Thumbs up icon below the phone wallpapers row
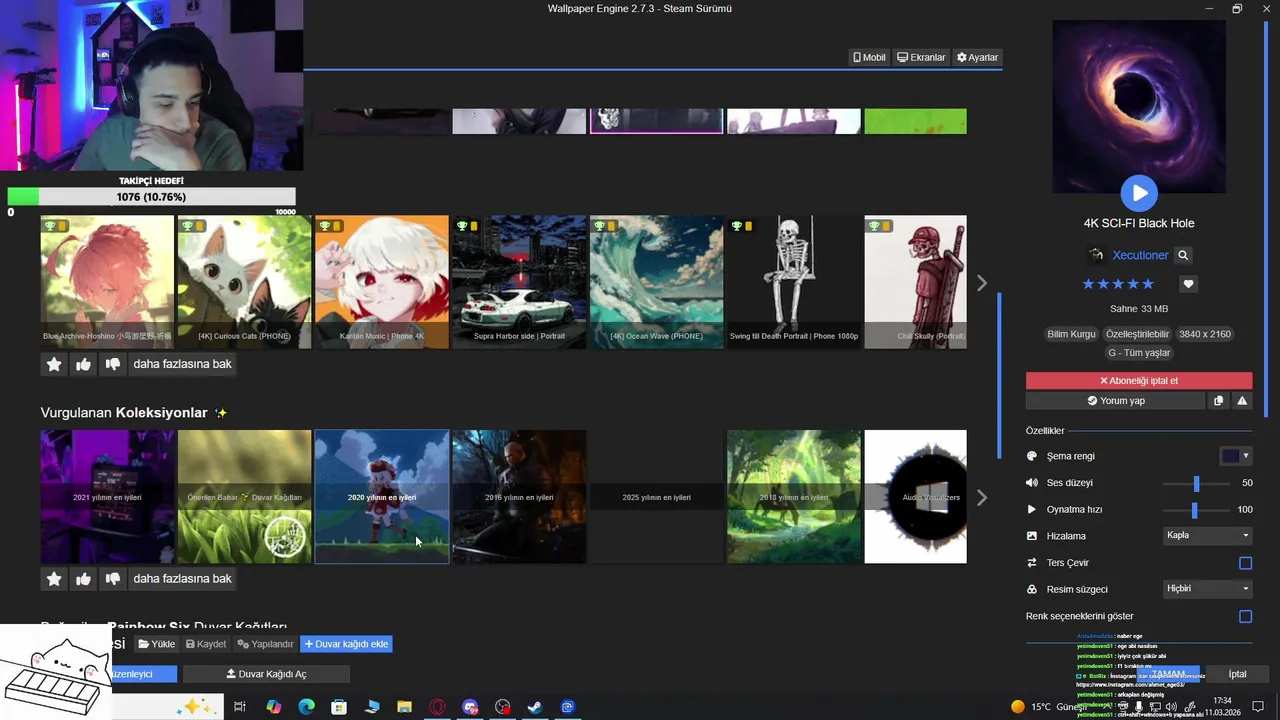1280x720 pixels. (x=83, y=364)
